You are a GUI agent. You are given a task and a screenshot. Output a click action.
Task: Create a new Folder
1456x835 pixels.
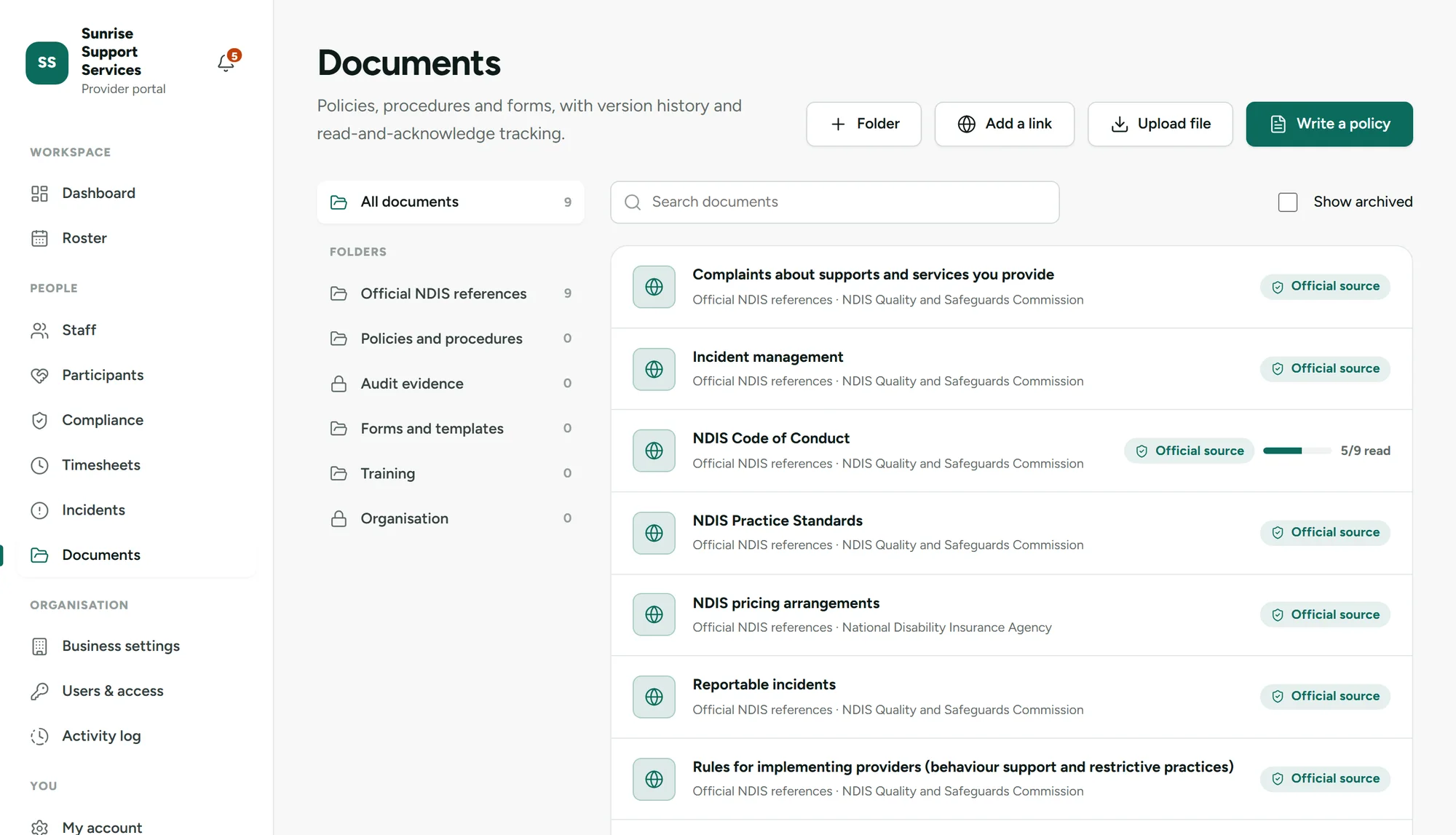tap(863, 124)
